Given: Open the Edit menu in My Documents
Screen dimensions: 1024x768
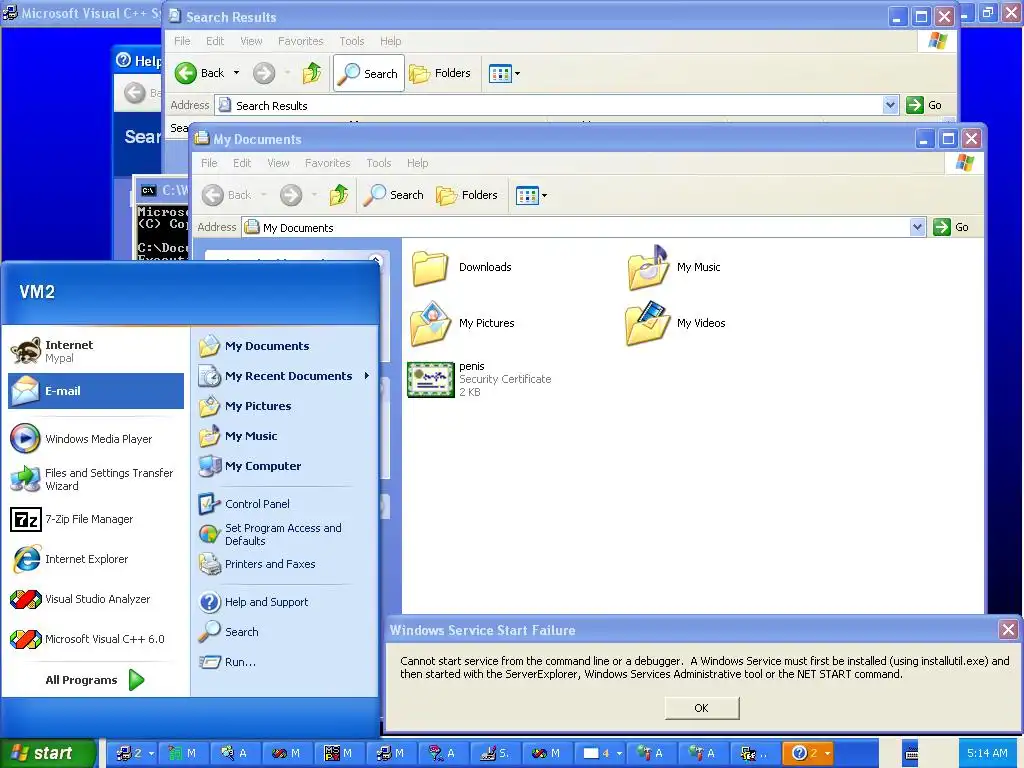Looking at the screenshot, I should 242,163.
